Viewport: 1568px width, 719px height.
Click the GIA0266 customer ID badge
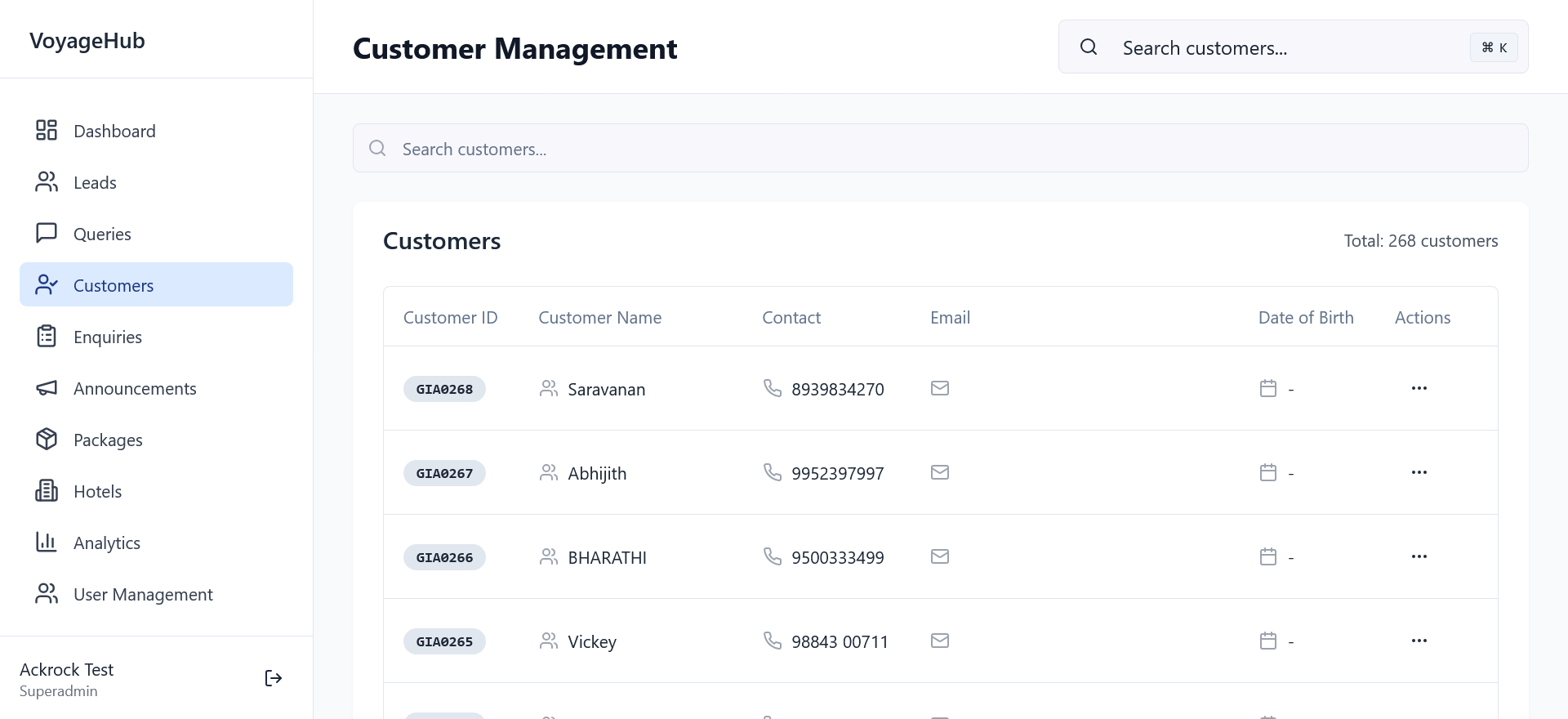tap(444, 557)
